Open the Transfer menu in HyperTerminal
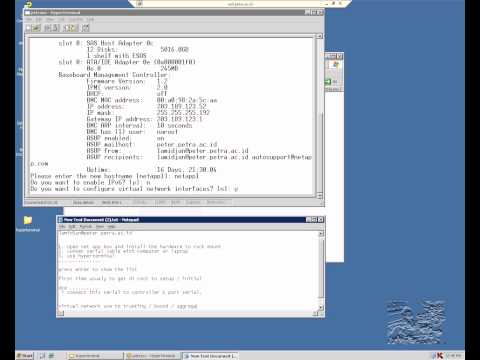Image resolution: width=480 pixels, height=360 pixels. 76,20
